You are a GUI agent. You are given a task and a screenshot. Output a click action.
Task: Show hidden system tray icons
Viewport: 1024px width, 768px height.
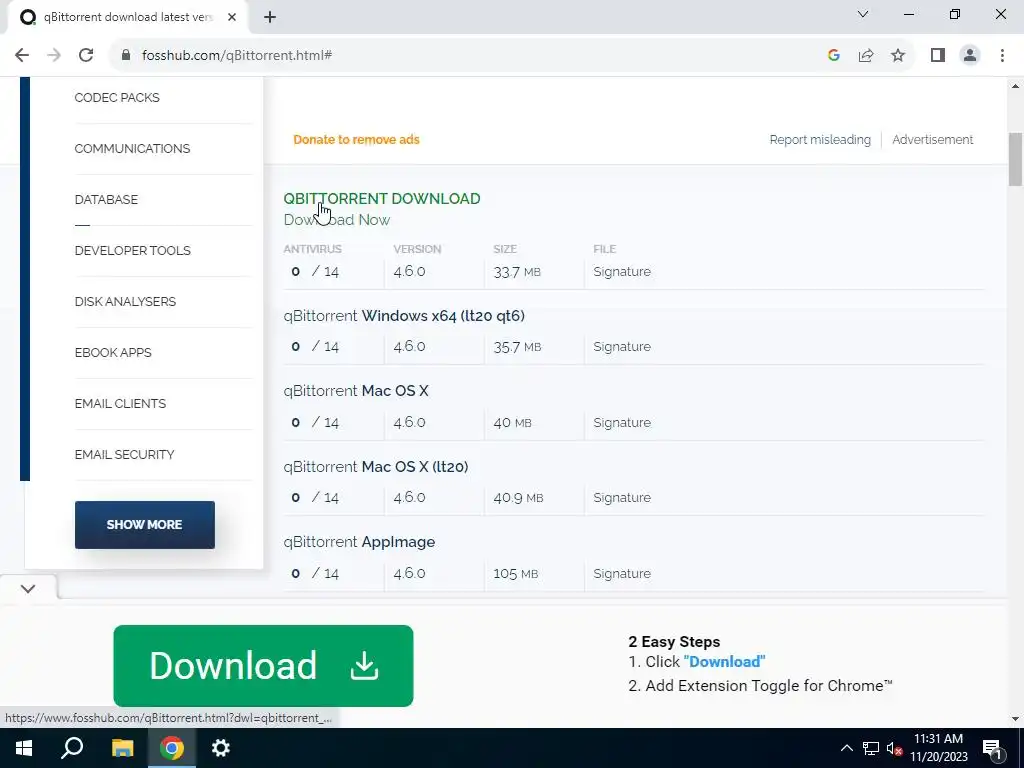tap(846, 748)
